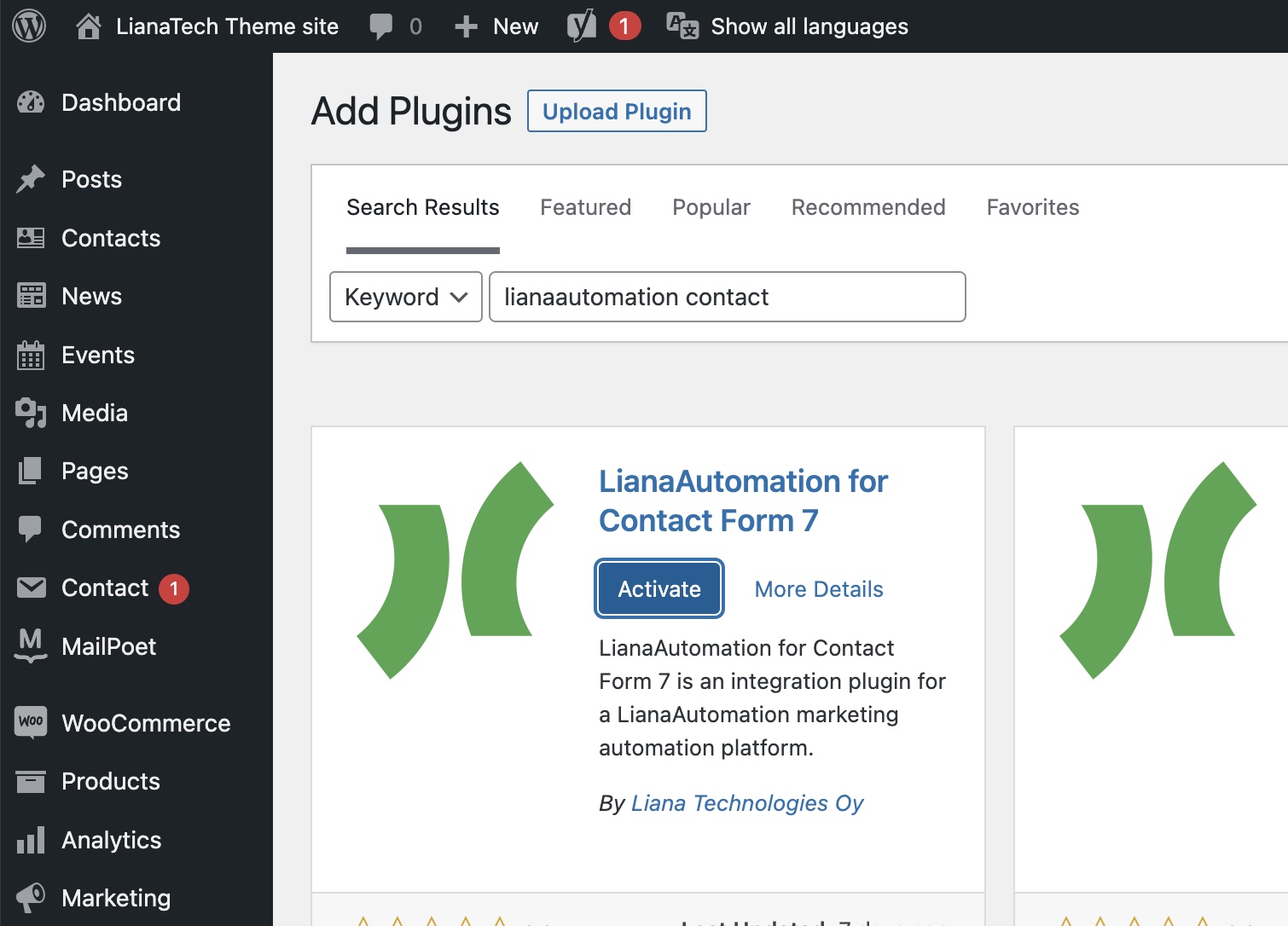Open Dashboard from the sidebar
1288x926 pixels.
(x=120, y=103)
